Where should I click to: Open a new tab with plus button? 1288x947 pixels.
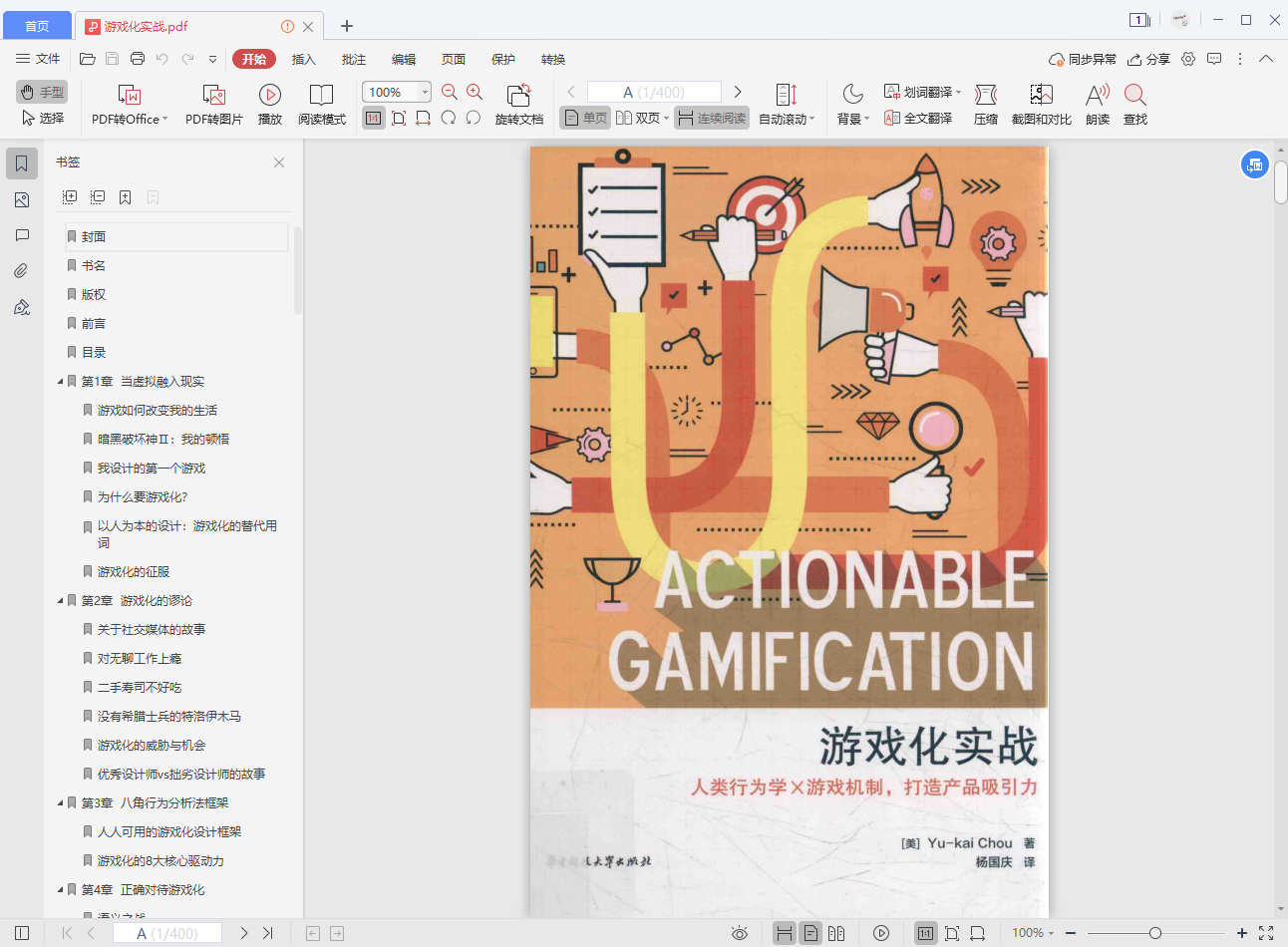[x=347, y=26]
